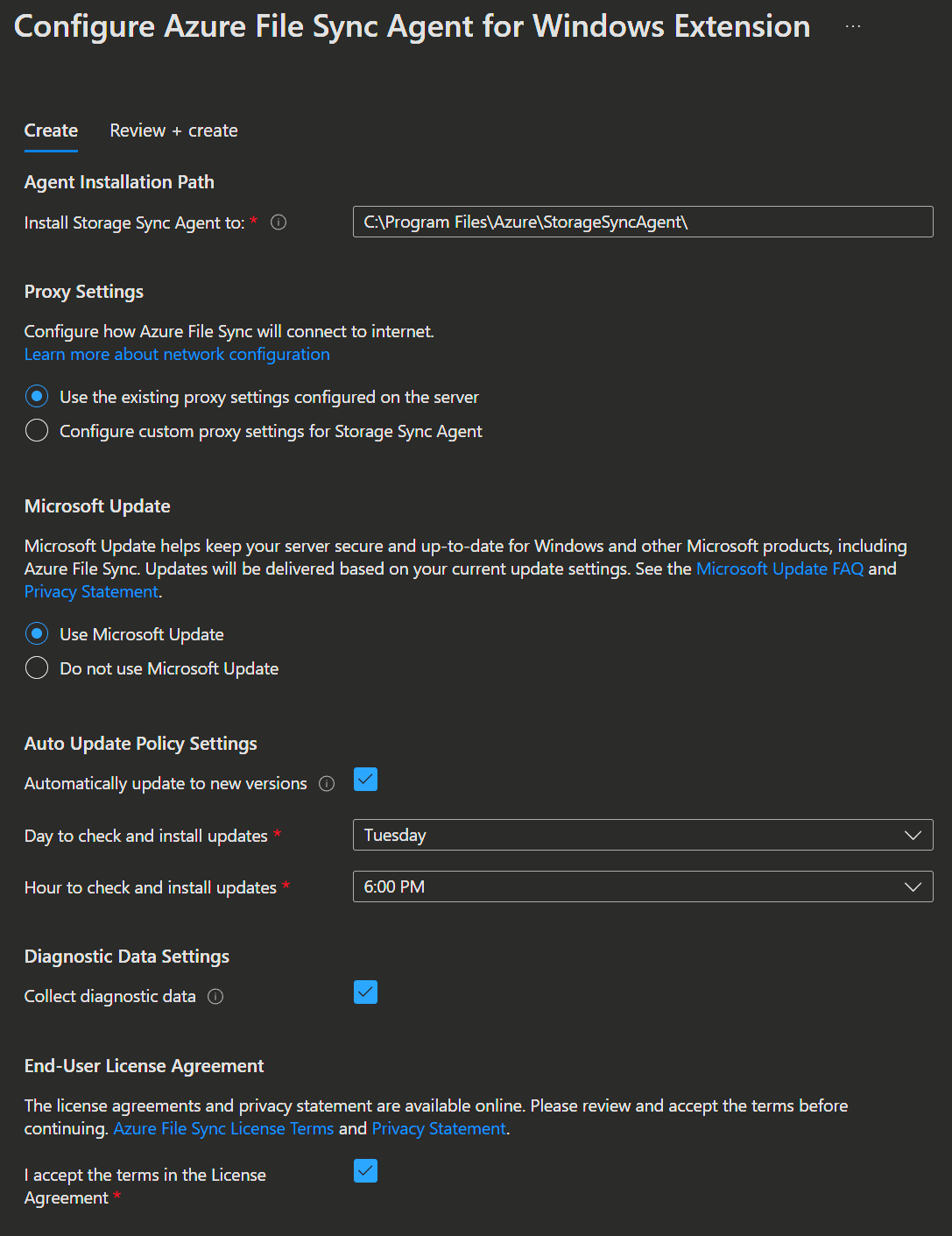This screenshot has width=952, height=1236.
Task: Click the agent installation path input field
Action: coord(643,222)
